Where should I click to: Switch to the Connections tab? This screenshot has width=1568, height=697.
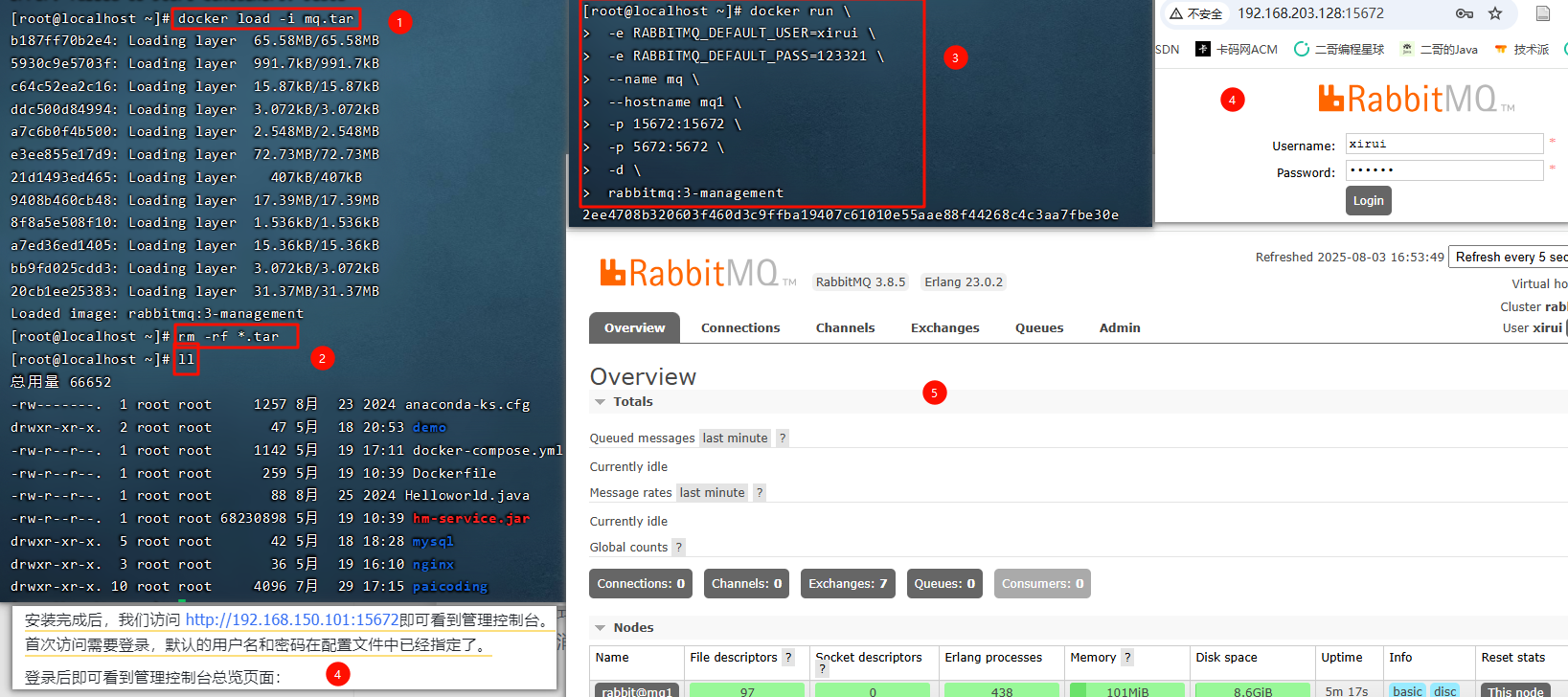(x=740, y=327)
